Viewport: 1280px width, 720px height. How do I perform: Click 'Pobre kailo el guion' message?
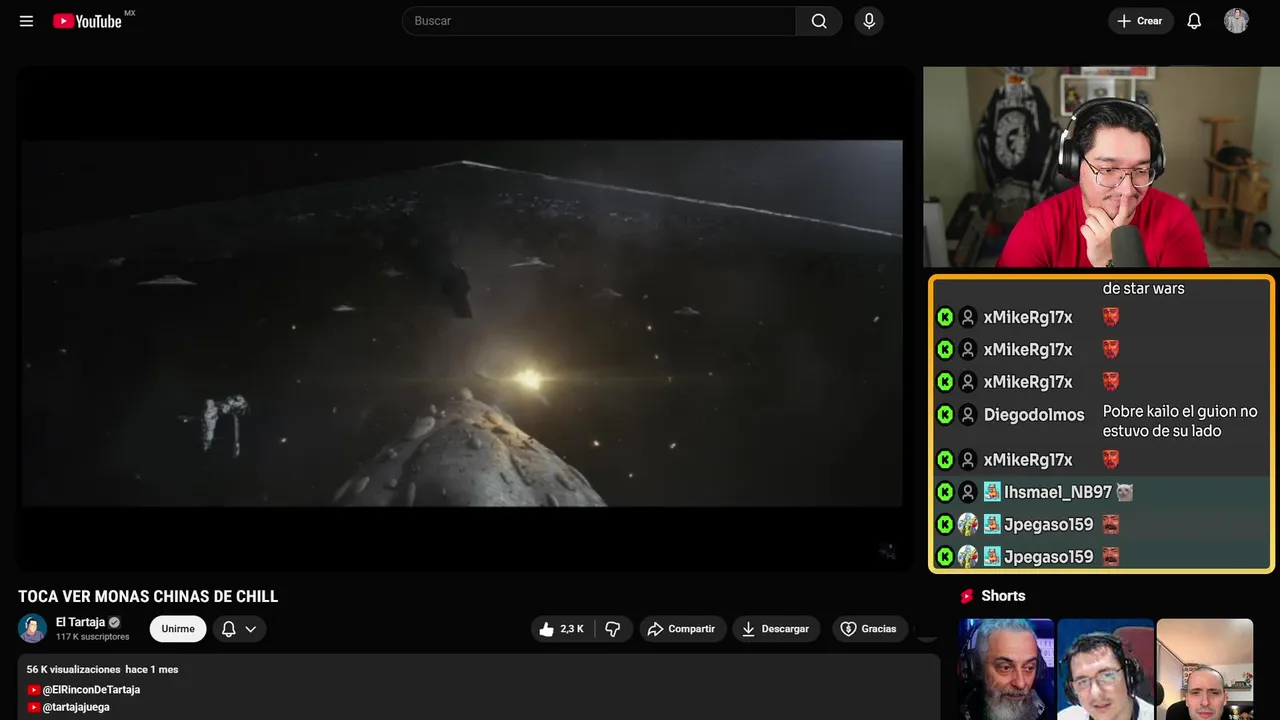1180,421
